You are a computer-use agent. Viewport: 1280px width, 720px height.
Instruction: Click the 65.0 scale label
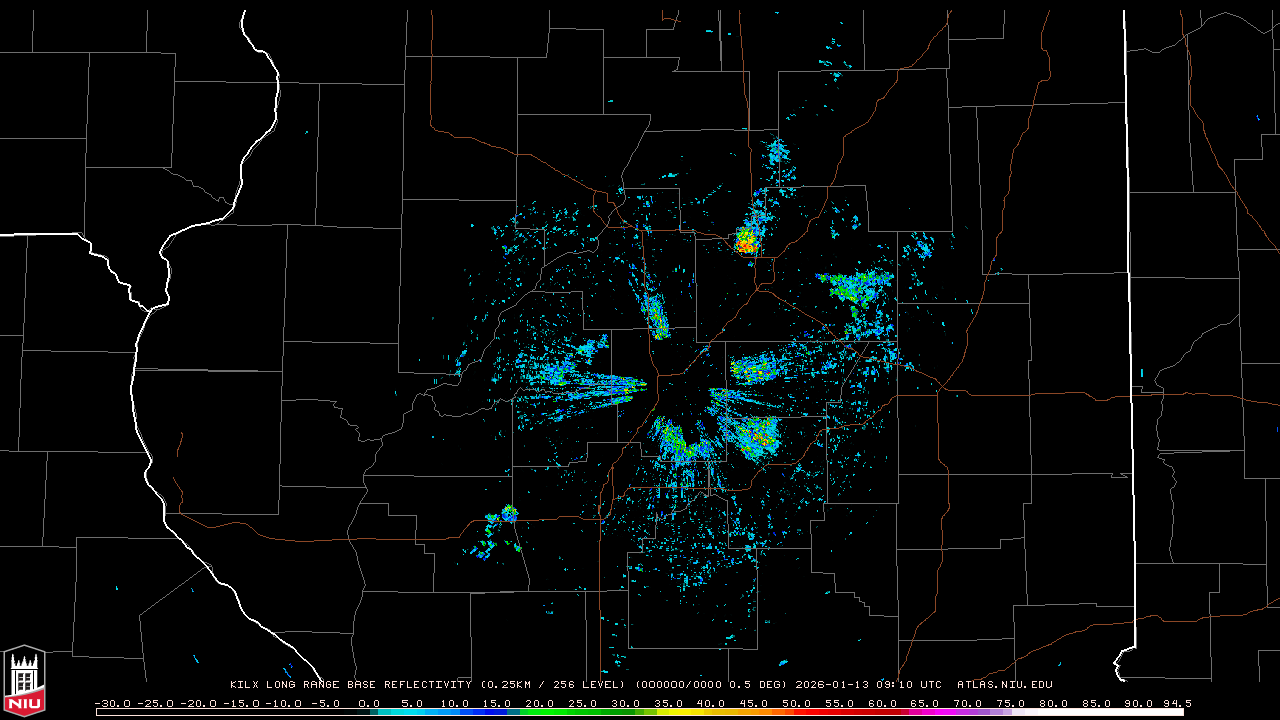924,703
